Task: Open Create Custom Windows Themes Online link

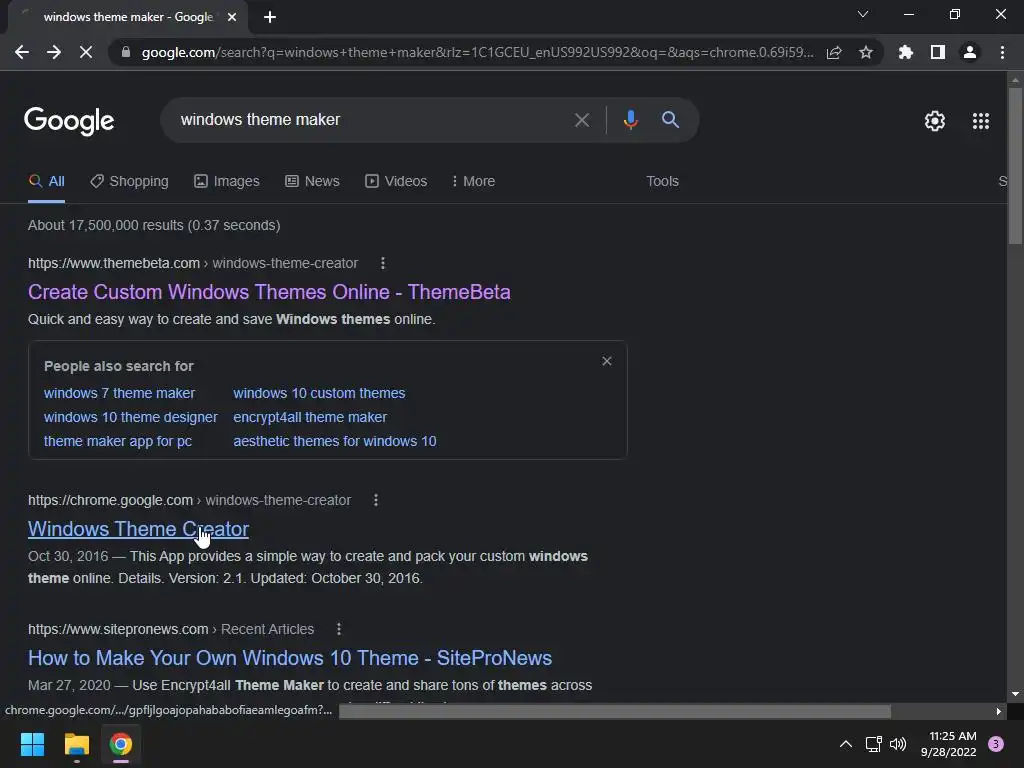Action: 269,292
